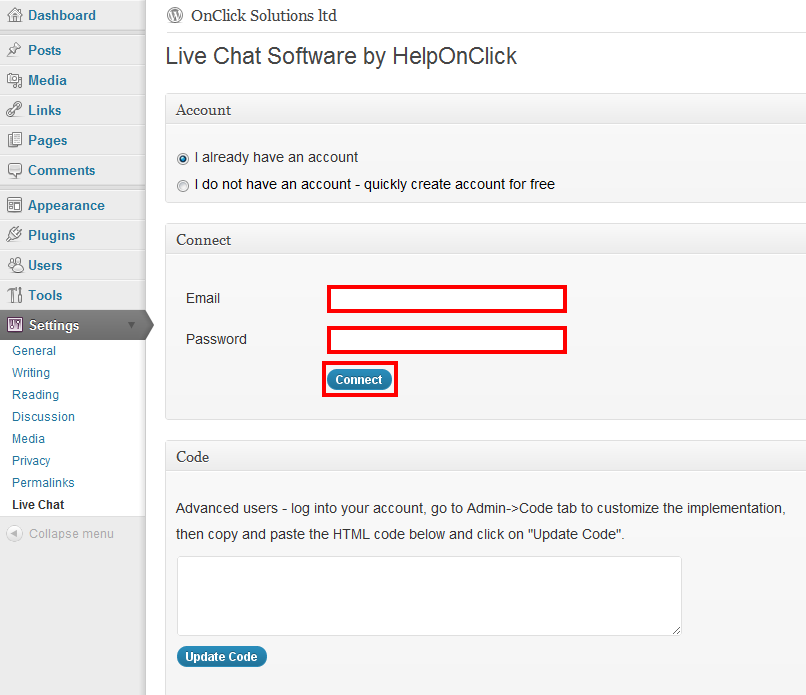Viewport: 806px width, 695px height.
Task: Select 'I already have an account' radio
Action: coord(182,158)
